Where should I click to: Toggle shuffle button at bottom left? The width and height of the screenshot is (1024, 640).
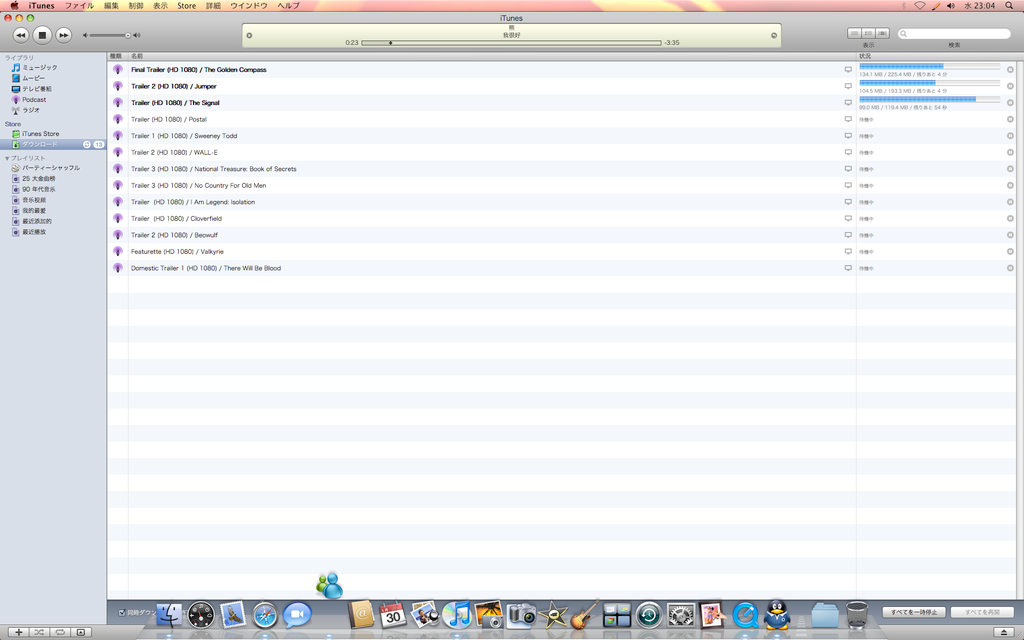coord(39,632)
